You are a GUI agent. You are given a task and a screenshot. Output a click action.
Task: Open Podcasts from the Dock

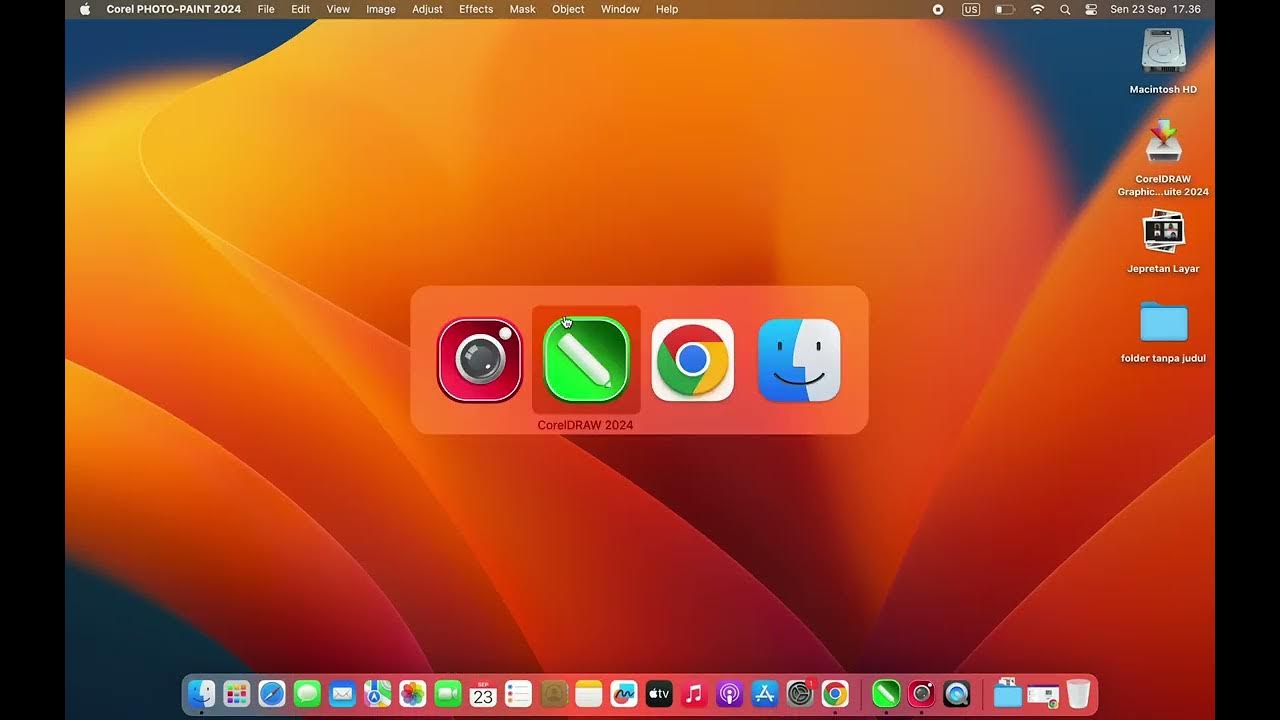(730, 693)
